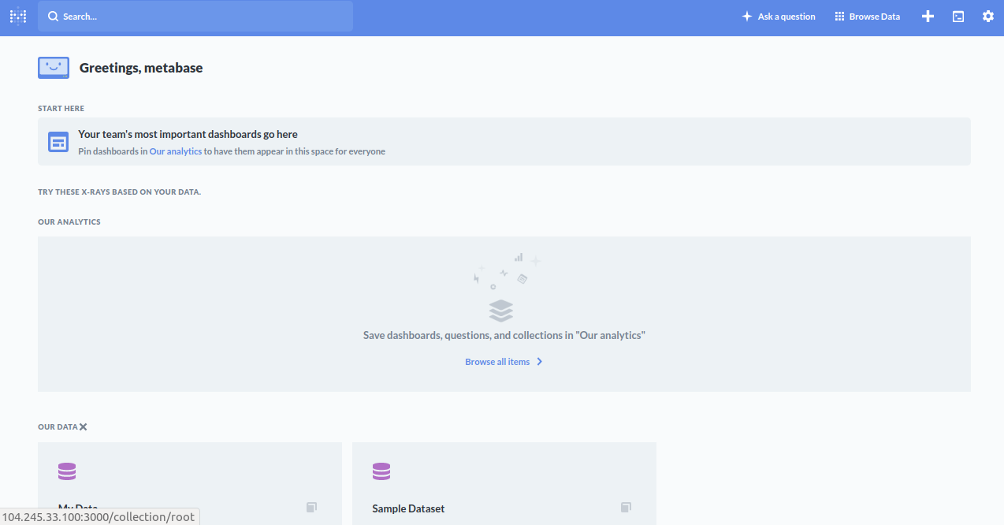Click the START HERE heading
1004x527 pixels.
click(61, 109)
